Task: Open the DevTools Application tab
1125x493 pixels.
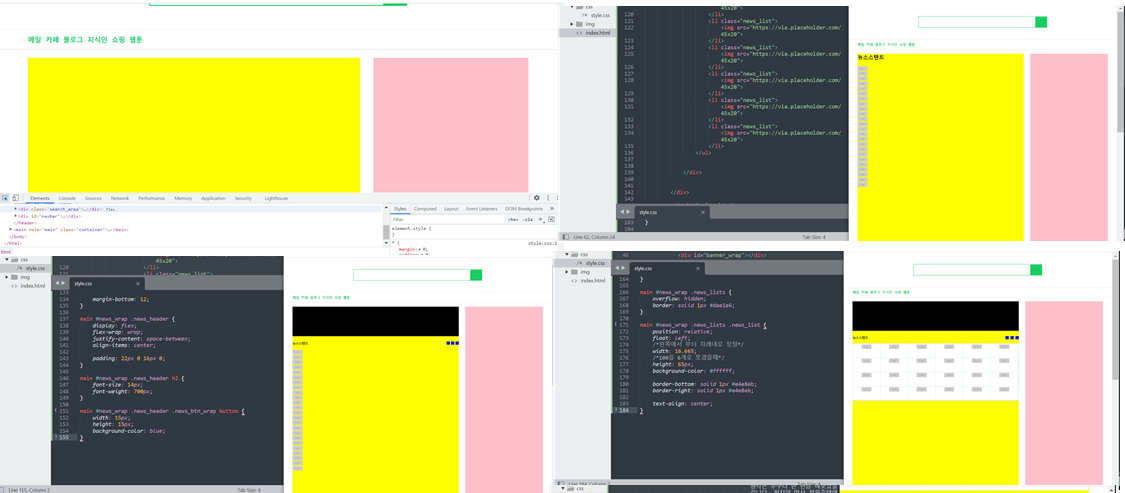Action: (x=213, y=198)
